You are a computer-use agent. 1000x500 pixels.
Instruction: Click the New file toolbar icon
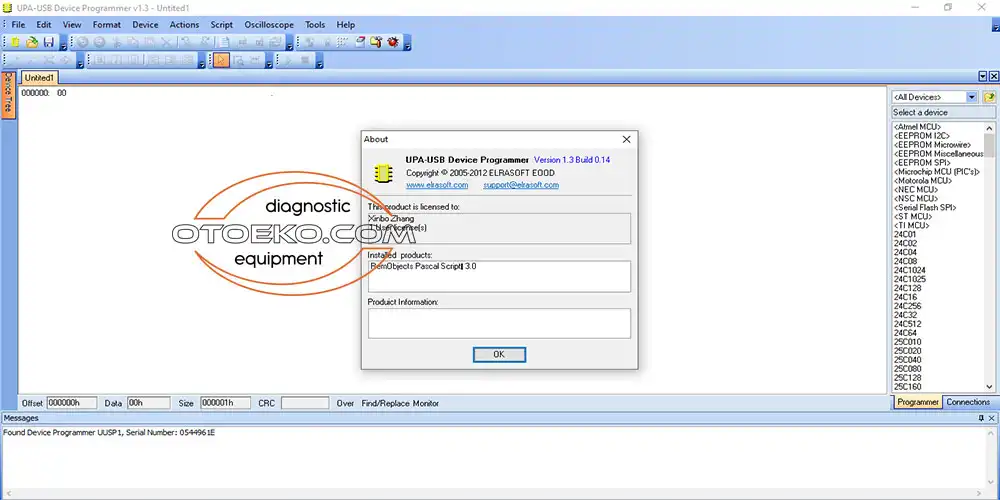[15, 42]
